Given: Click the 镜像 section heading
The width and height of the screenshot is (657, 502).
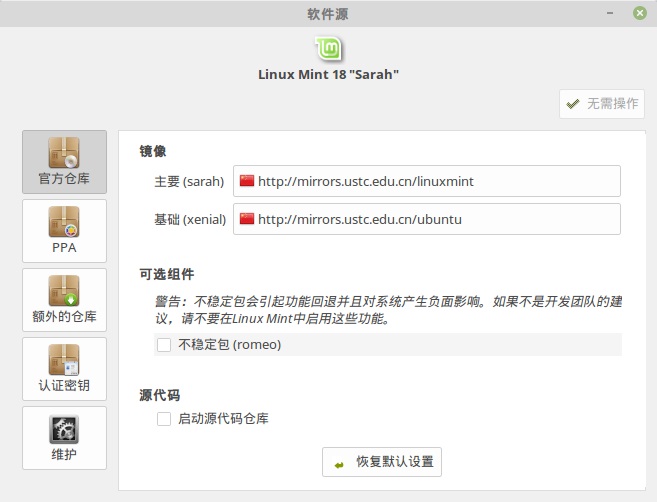Looking at the screenshot, I should [153, 151].
